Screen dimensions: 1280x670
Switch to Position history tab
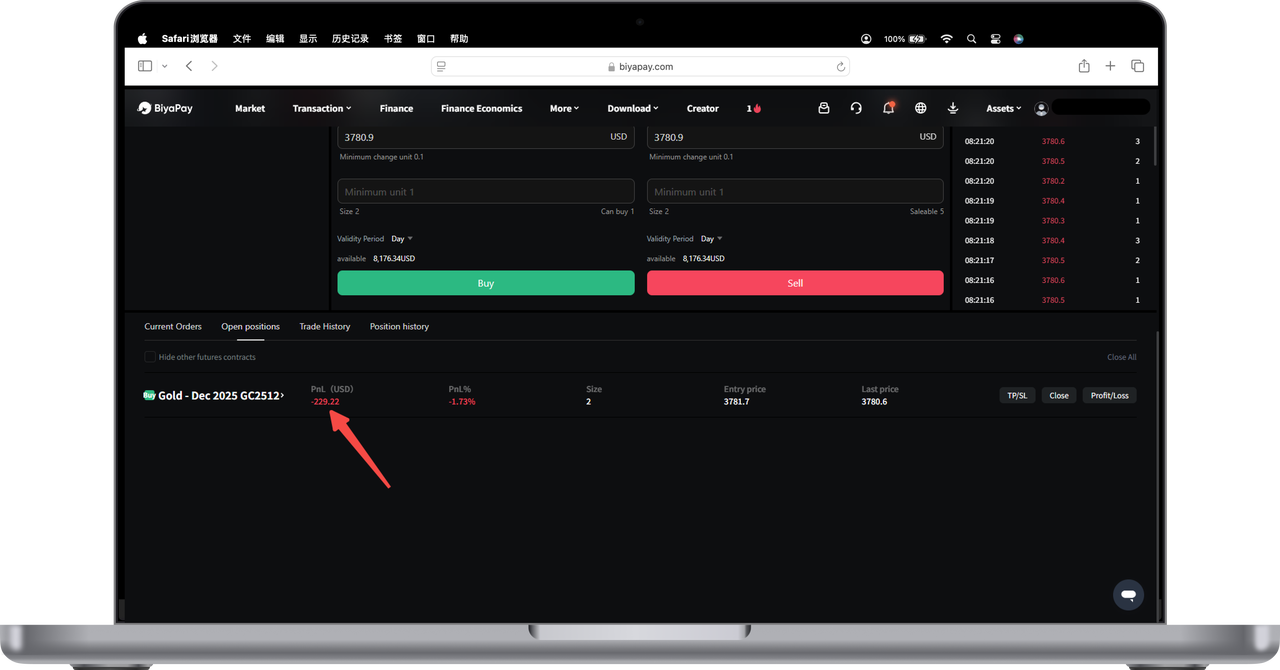[399, 327]
